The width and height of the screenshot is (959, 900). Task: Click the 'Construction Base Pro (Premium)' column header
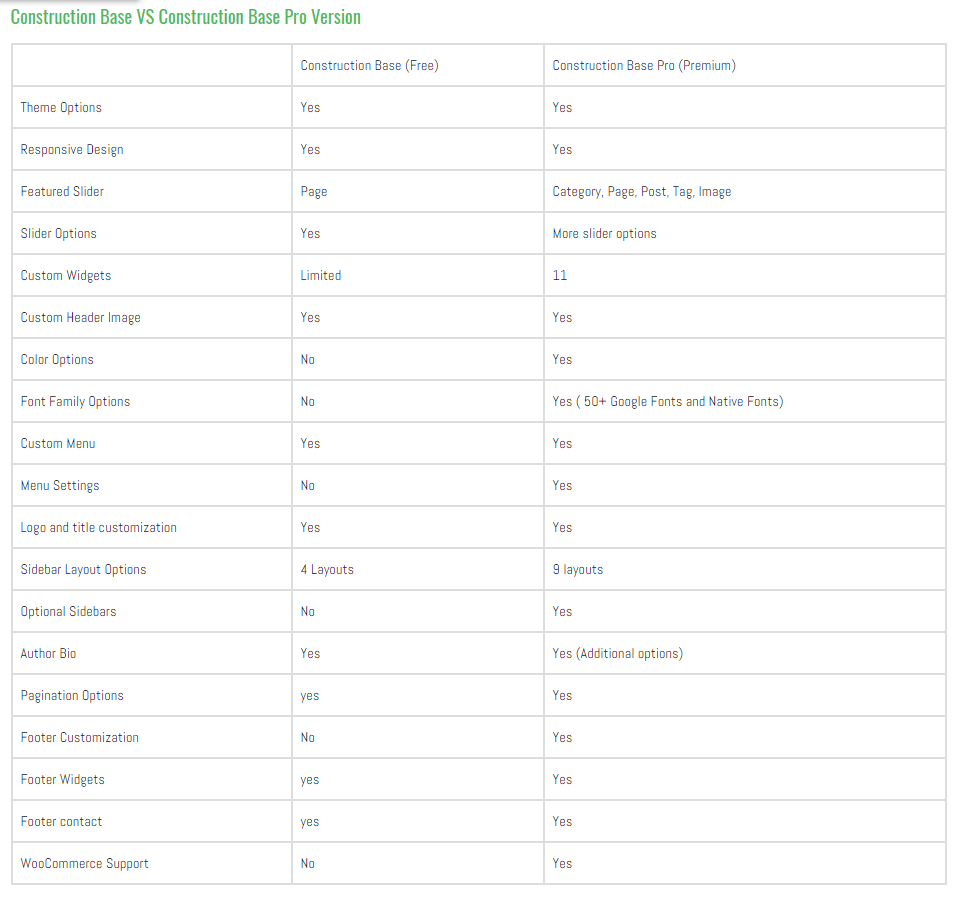coord(643,66)
